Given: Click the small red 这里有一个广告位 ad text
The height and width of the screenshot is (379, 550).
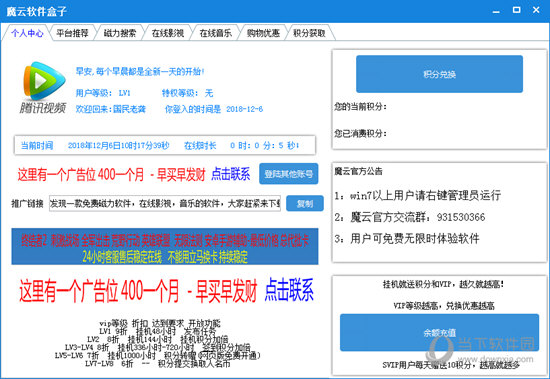Looking at the screenshot, I should coord(111,174).
